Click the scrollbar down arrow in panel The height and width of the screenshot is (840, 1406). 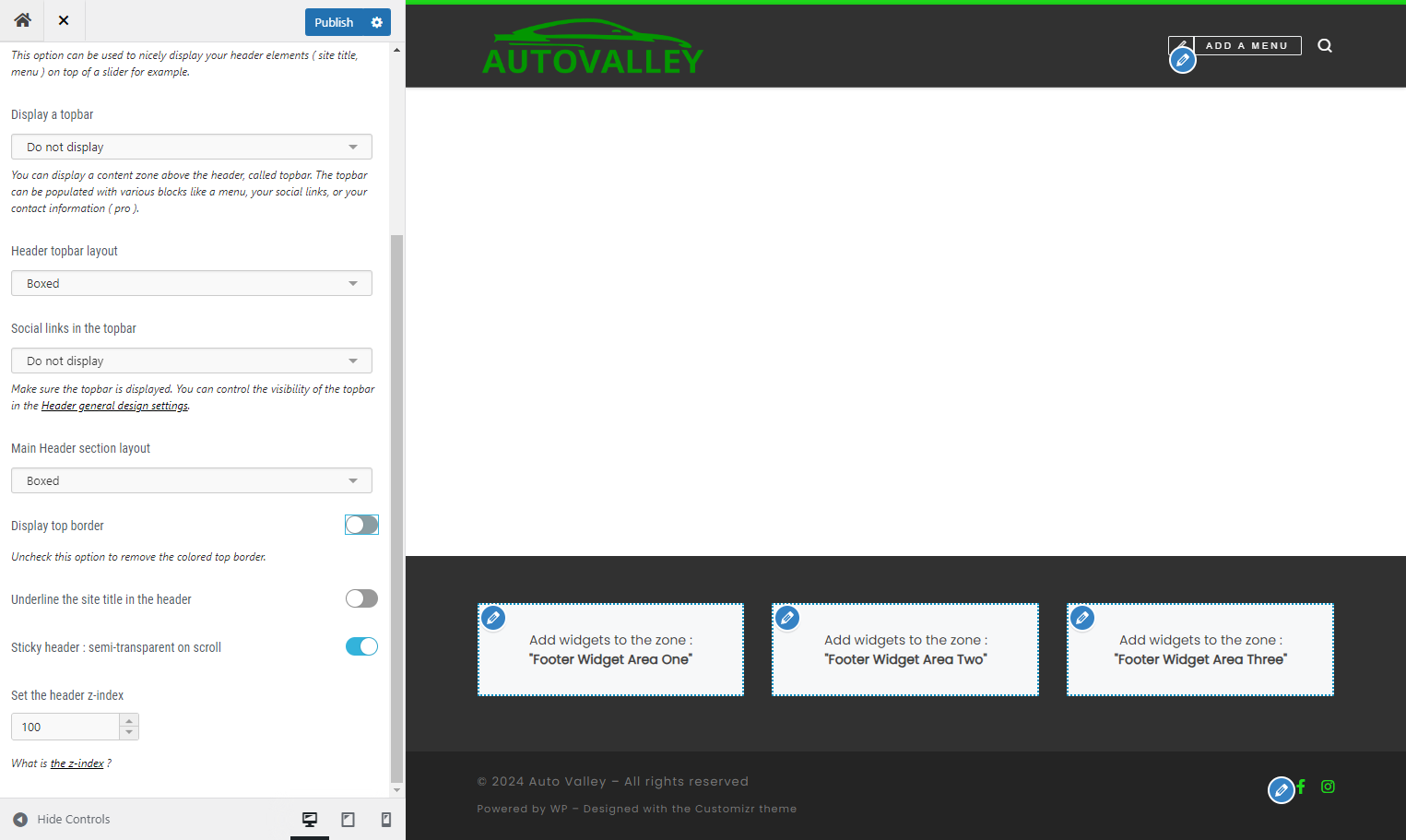pos(397,790)
